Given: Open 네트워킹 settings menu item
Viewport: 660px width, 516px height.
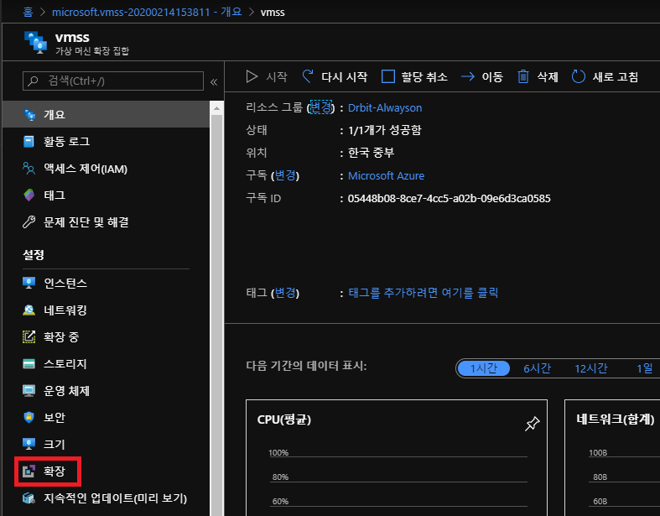Looking at the screenshot, I should (106, 310).
